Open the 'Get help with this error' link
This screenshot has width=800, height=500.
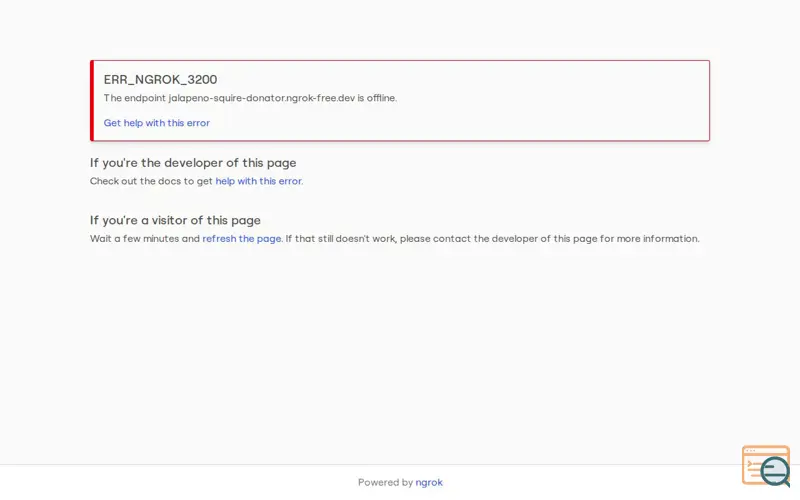tap(157, 123)
